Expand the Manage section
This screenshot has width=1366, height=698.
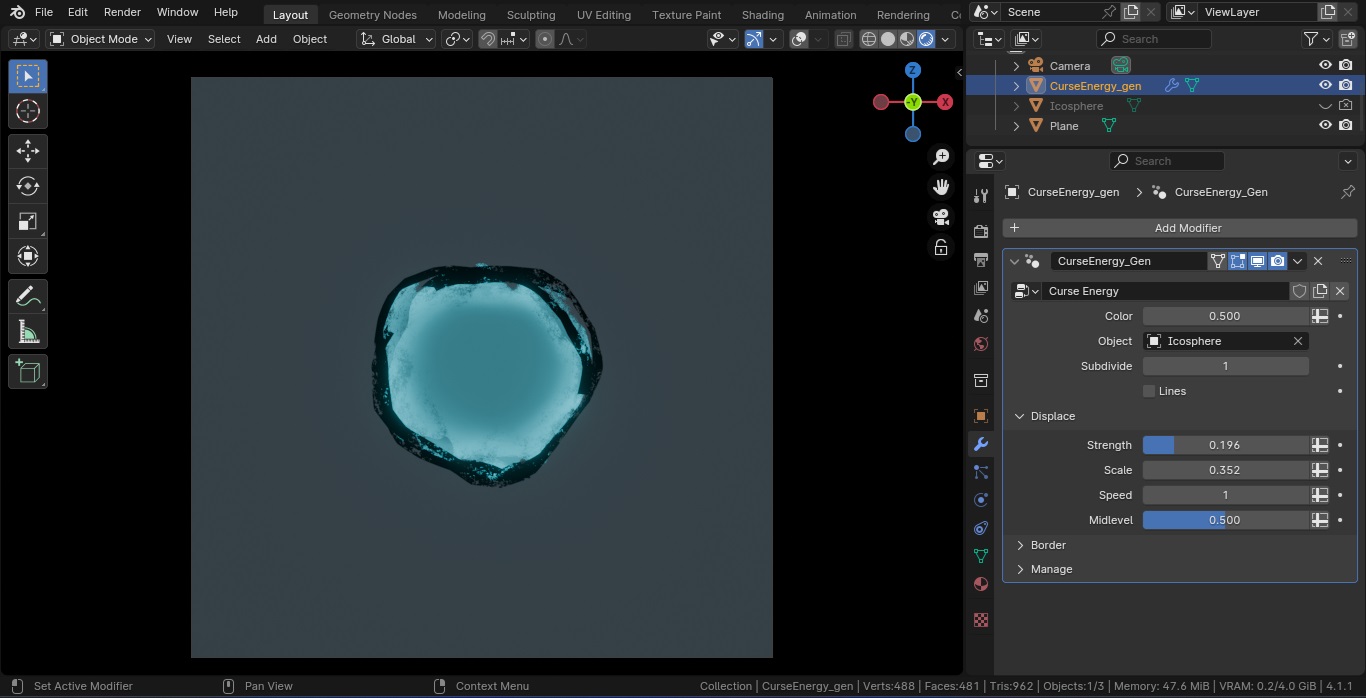(1051, 569)
